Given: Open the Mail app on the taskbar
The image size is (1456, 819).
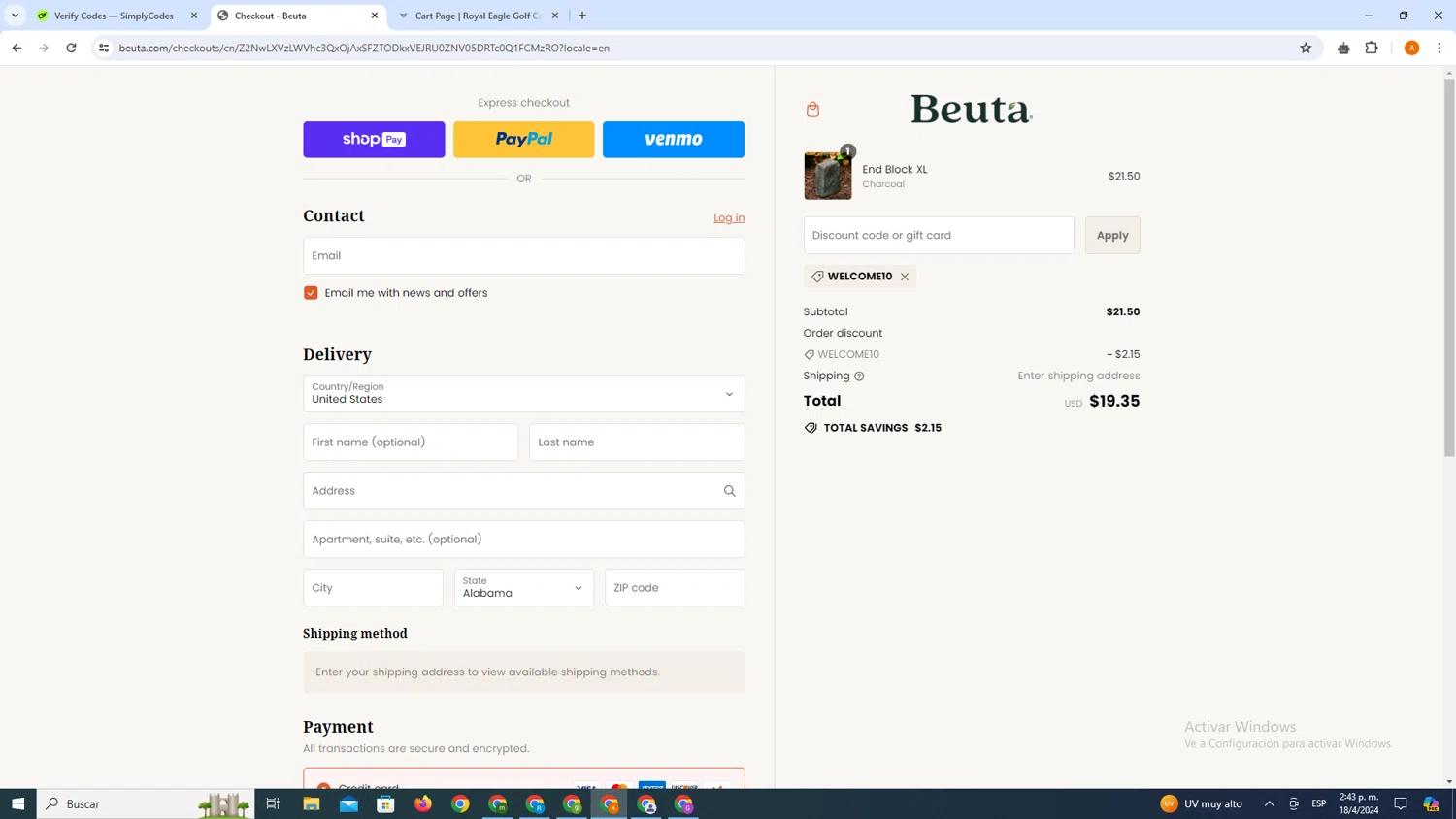Looking at the screenshot, I should [348, 803].
